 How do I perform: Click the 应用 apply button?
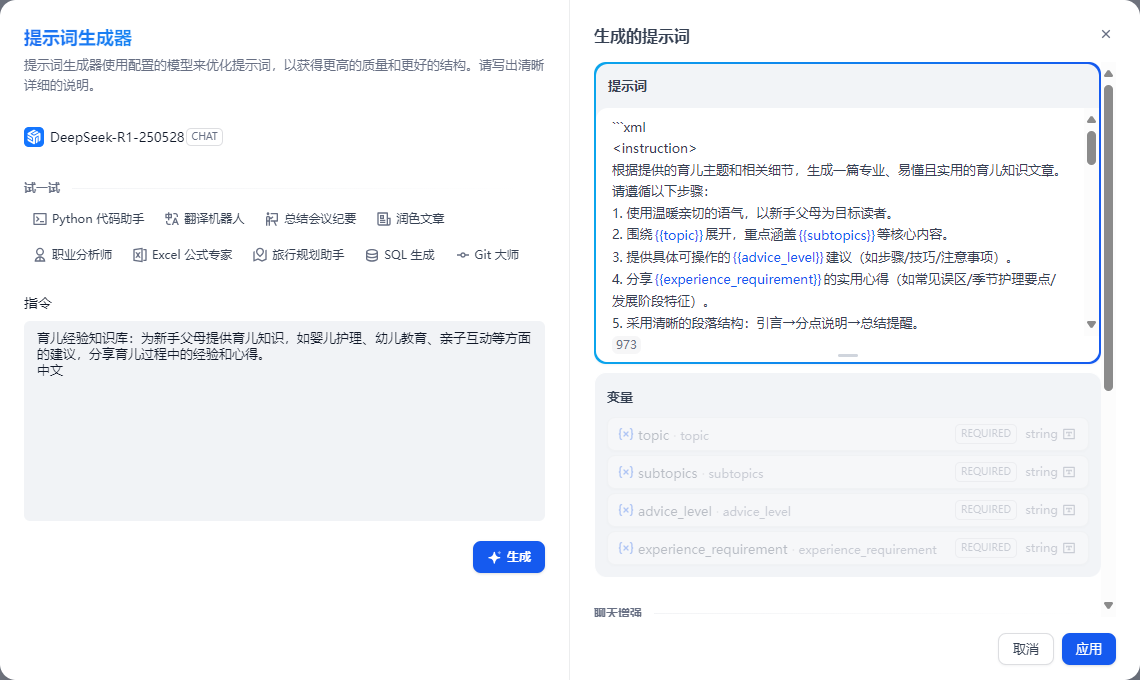click(1088, 649)
